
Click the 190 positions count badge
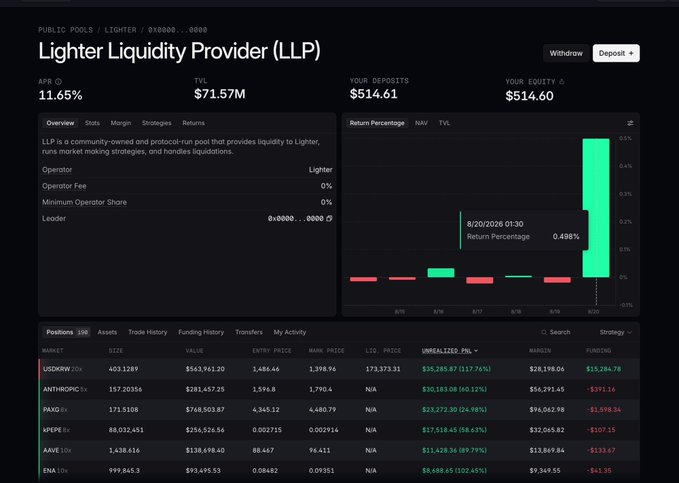[82, 332]
